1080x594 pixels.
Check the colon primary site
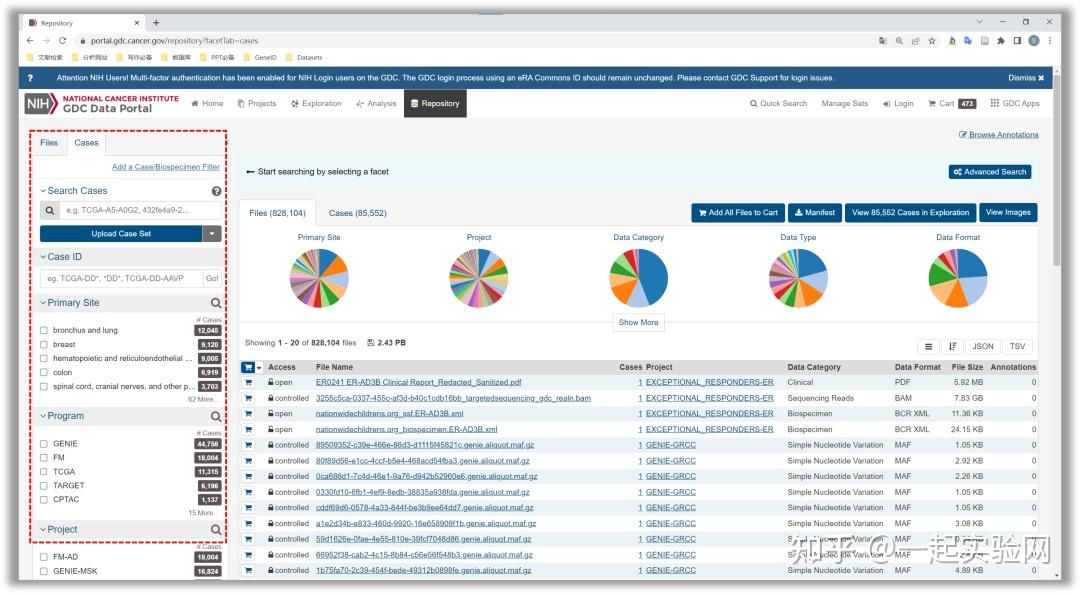click(x=43, y=373)
